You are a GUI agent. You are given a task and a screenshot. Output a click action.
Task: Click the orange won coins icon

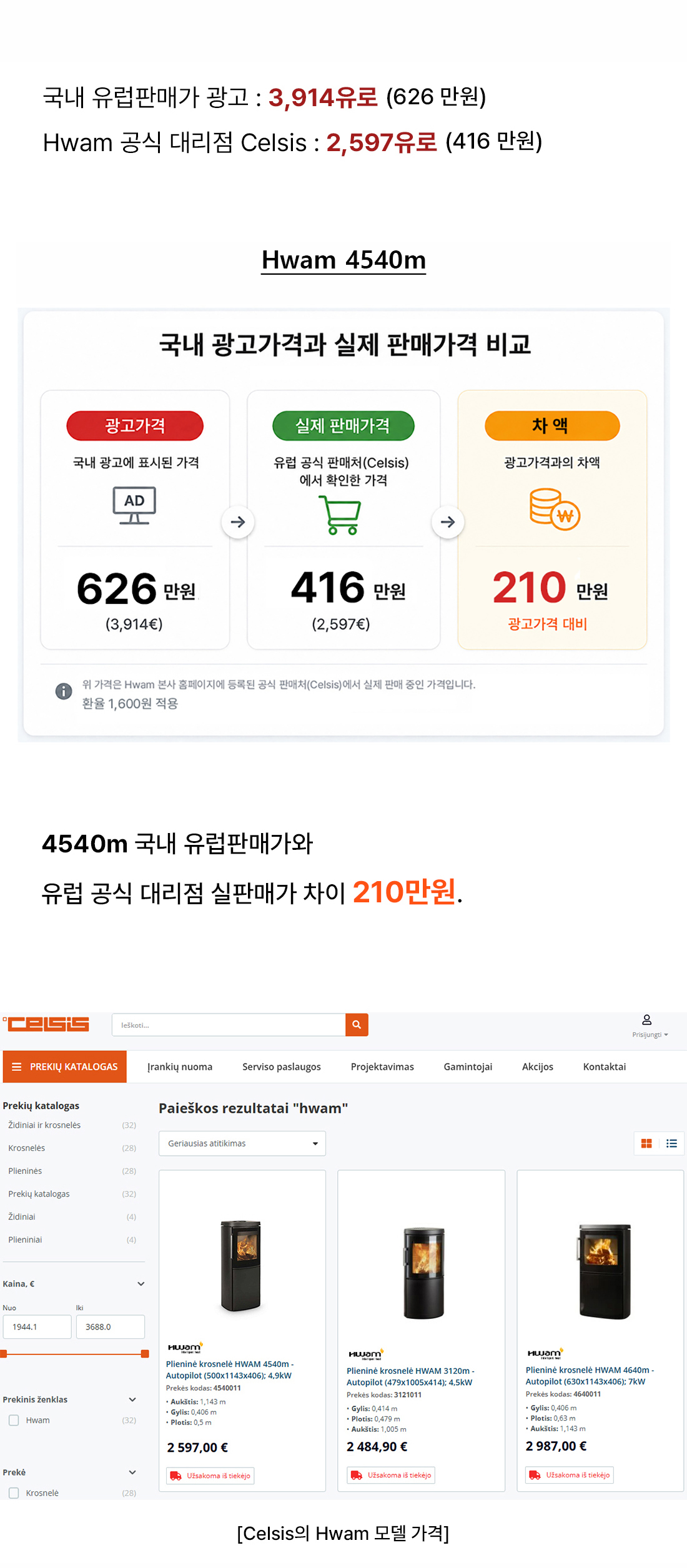pos(555,510)
